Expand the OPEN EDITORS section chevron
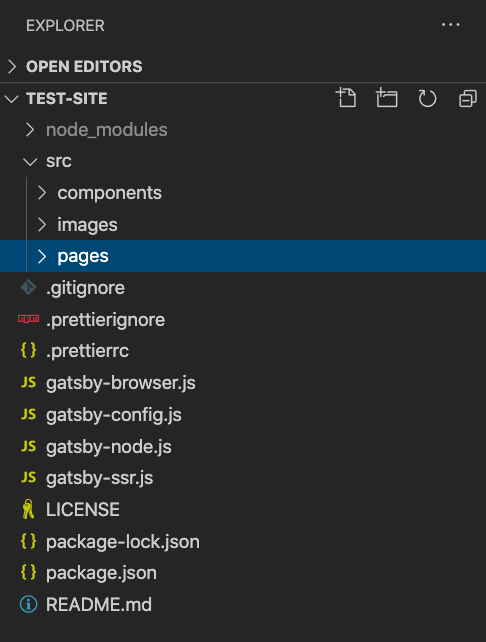Viewport: 486px width, 642px height. click(12, 66)
